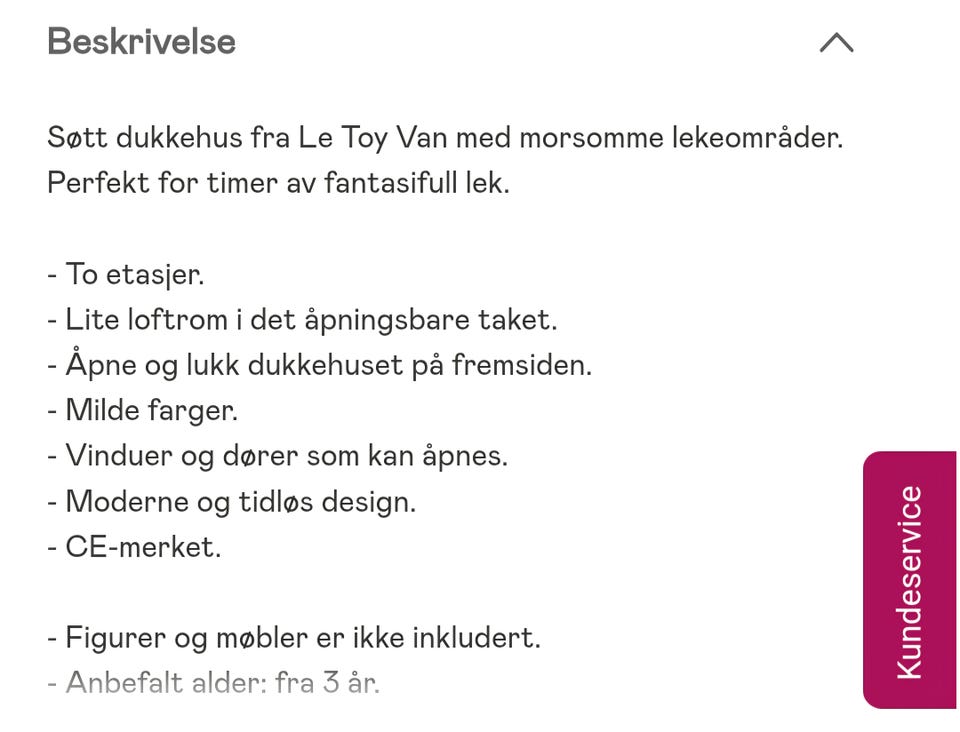Click the Beskrivelse section heading
960x732 pixels.
[x=141, y=42]
